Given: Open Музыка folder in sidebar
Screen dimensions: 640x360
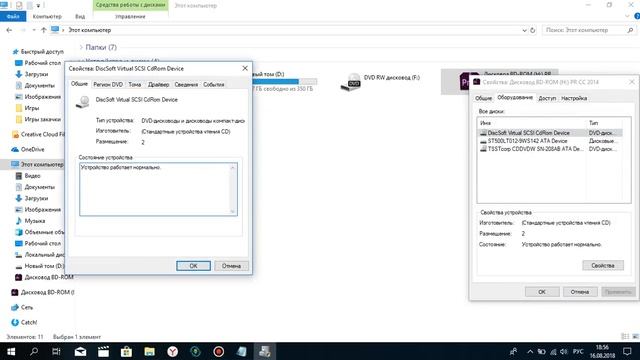Looking at the screenshot, I should click(30, 221).
